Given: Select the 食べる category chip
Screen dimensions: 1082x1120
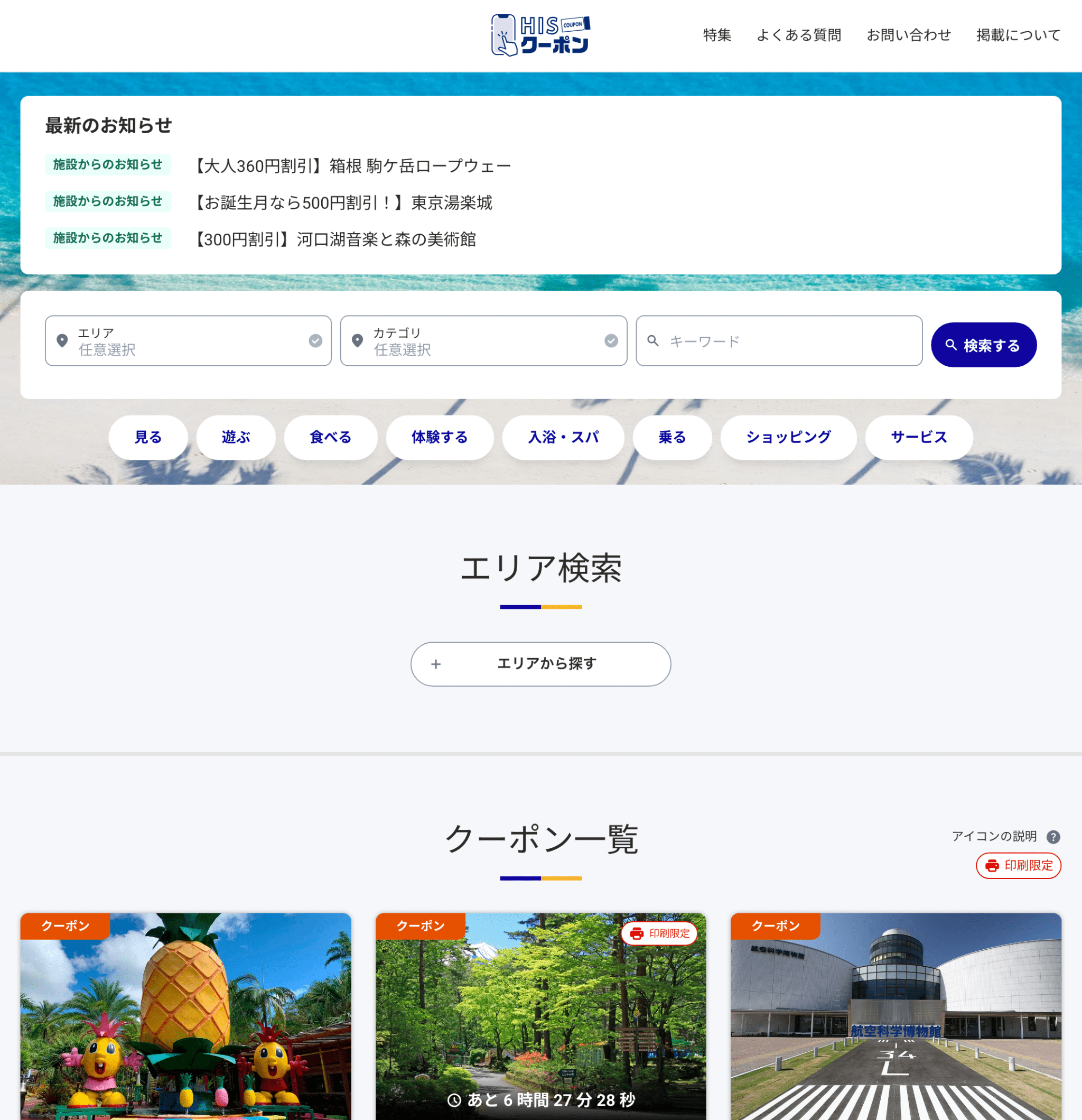Looking at the screenshot, I should tap(331, 437).
